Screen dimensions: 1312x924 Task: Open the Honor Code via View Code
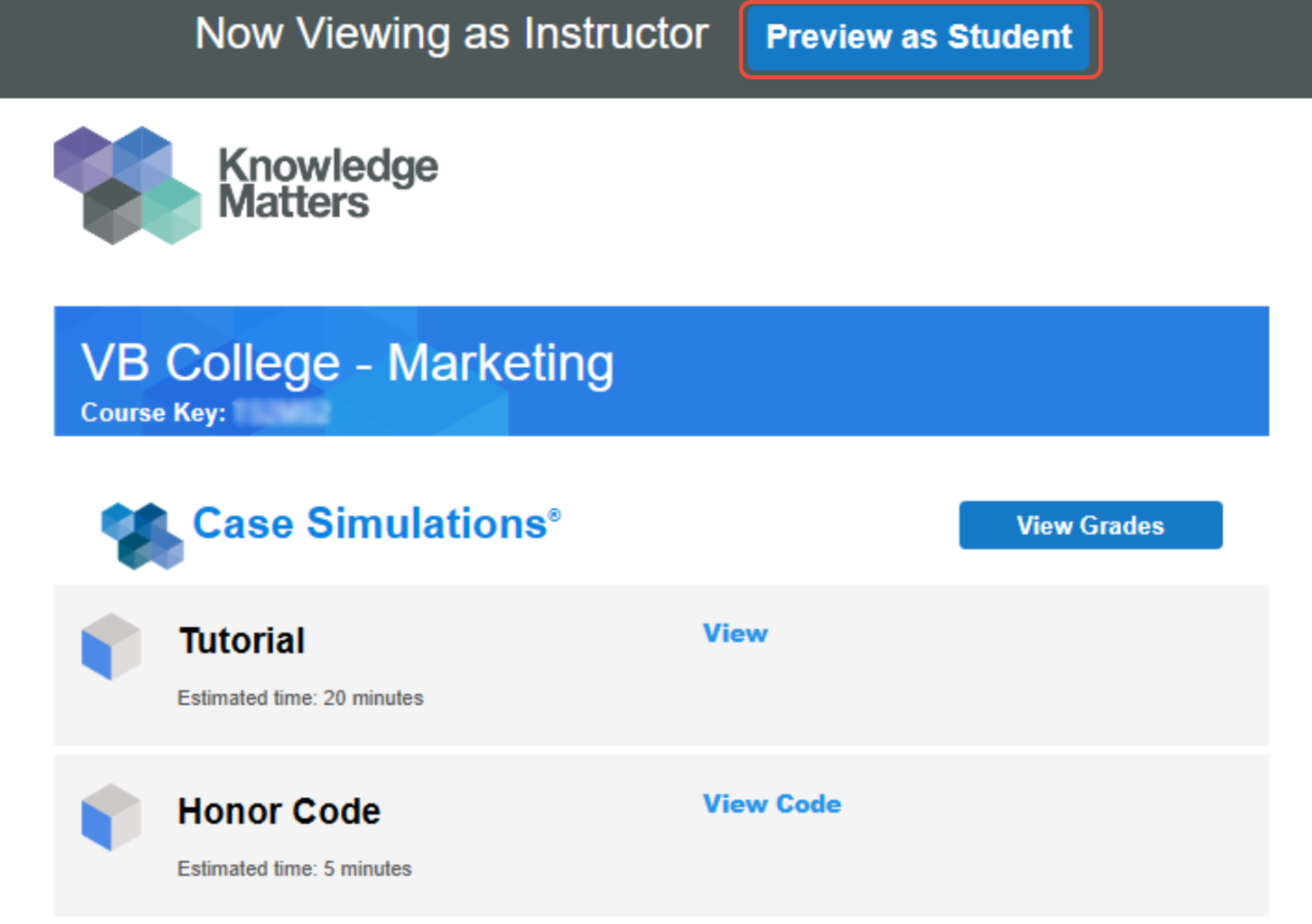pos(772,804)
